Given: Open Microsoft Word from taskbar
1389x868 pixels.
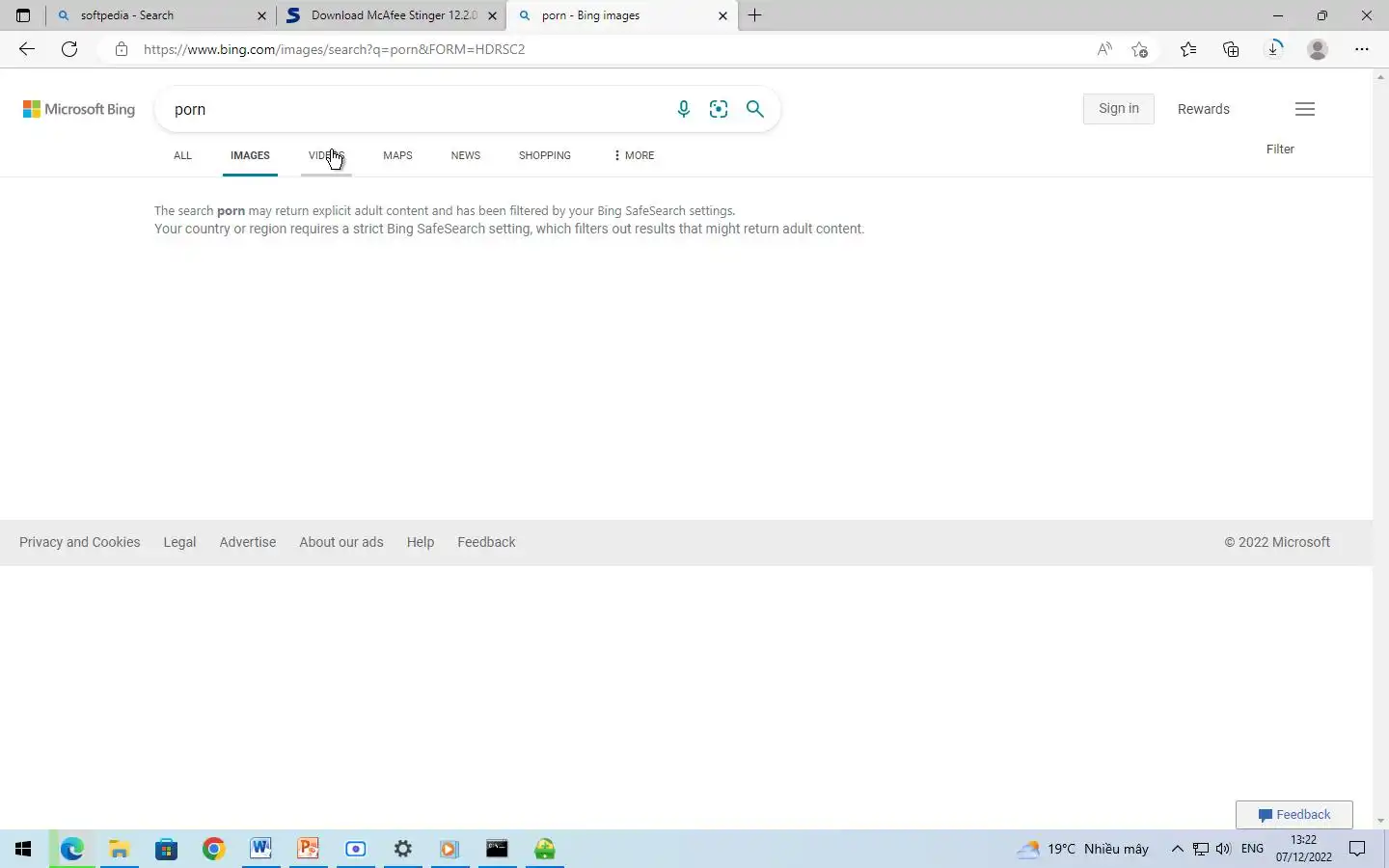Looking at the screenshot, I should 261,849.
